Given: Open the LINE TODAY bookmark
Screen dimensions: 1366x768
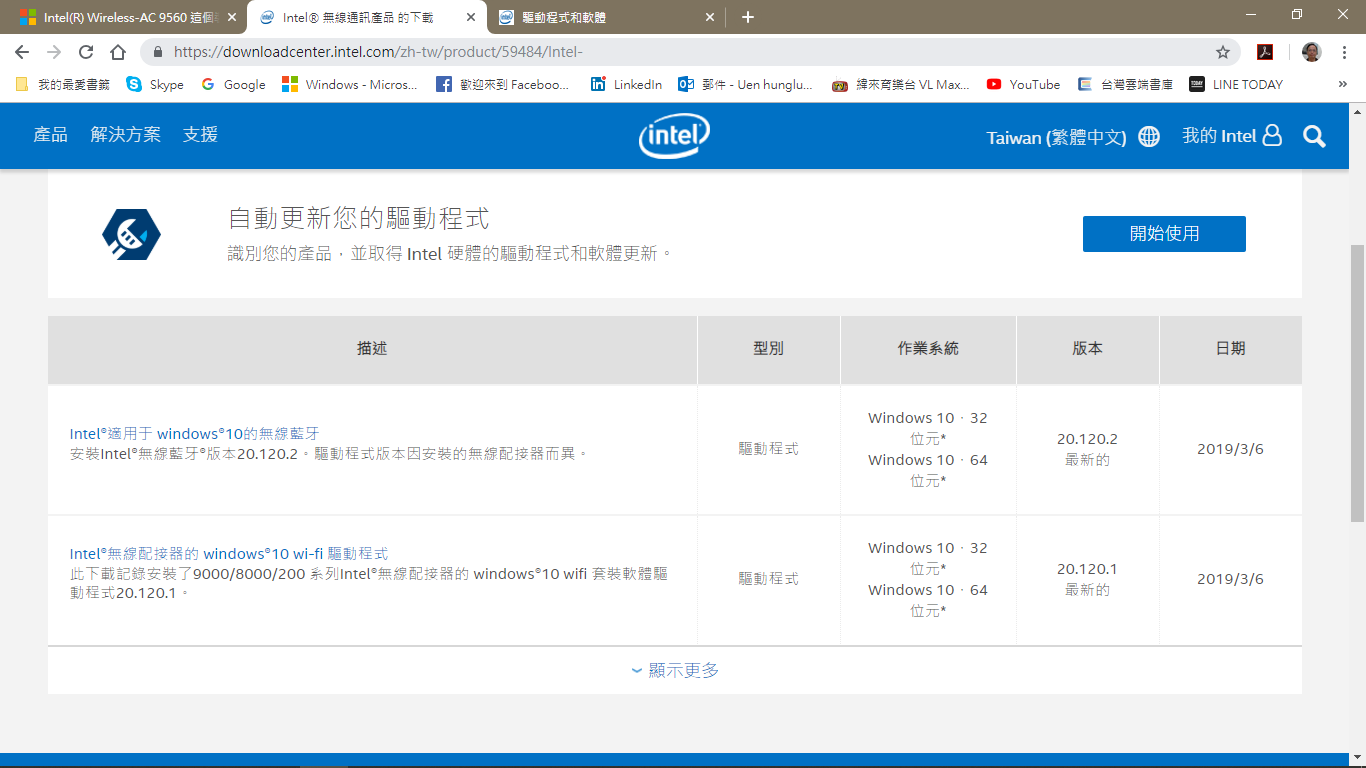Looking at the screenshot, I should pos(1236,85).
